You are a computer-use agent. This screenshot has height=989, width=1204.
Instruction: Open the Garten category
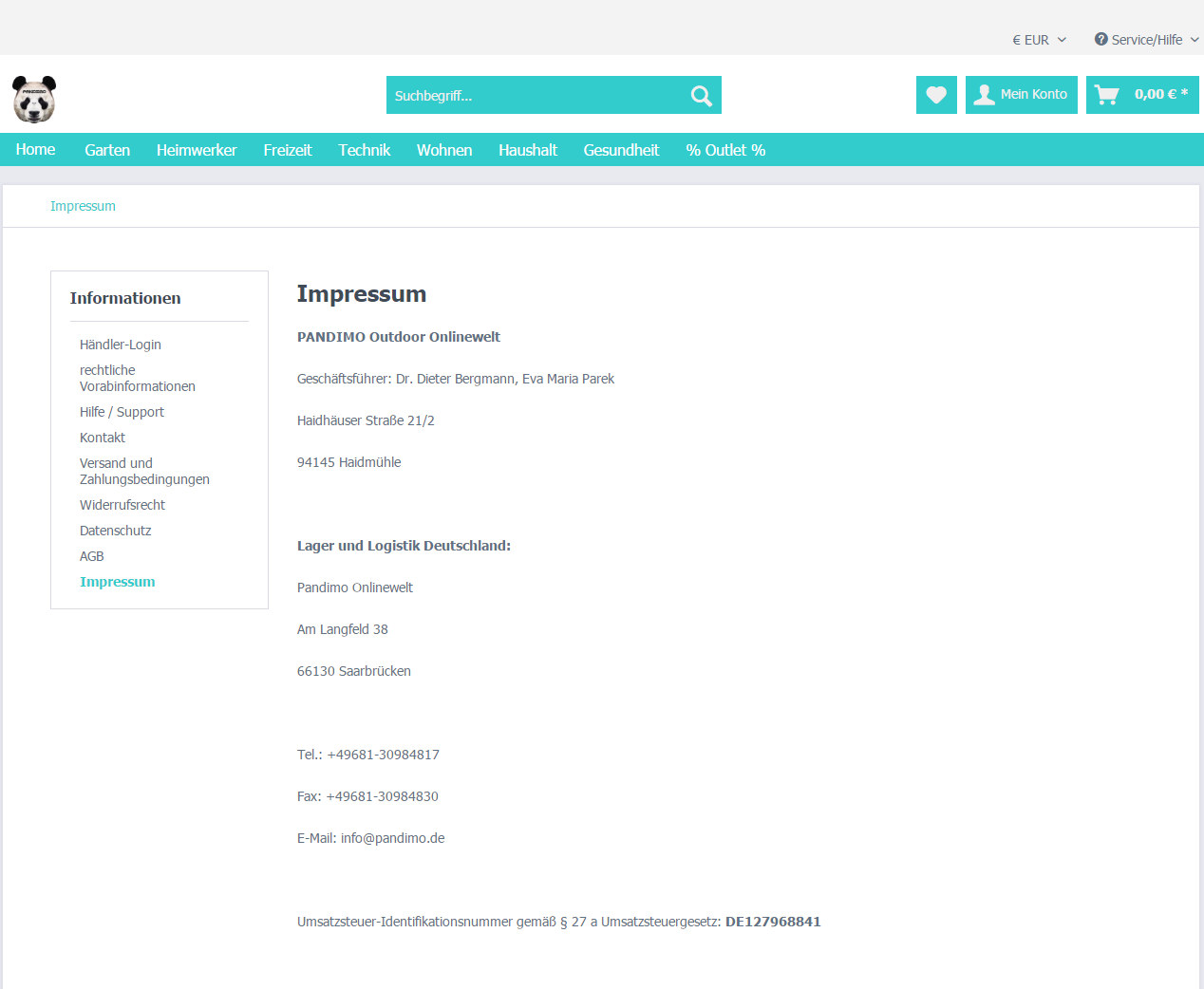pos(107,150)
